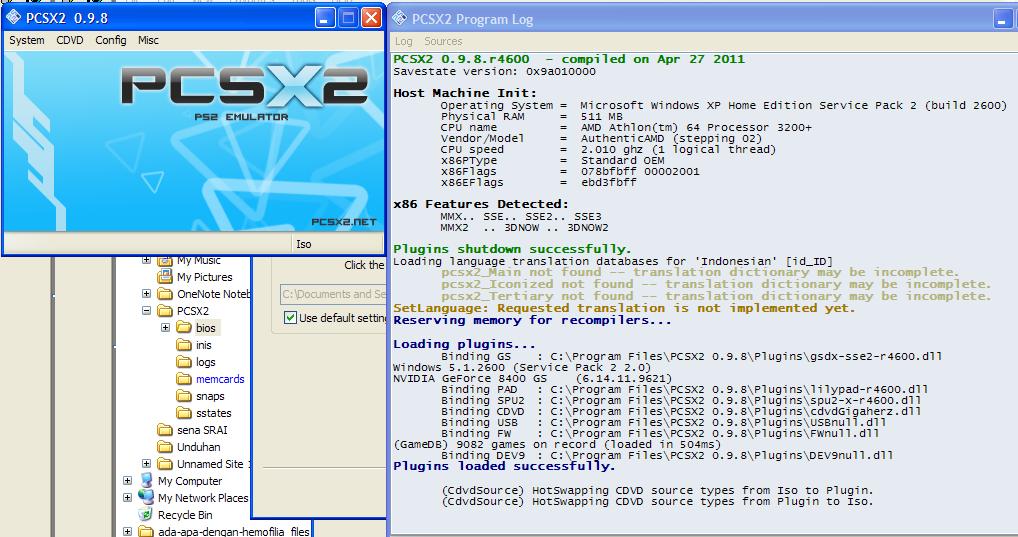Click the Iso status bar field
1018x537 pixels.
(337, 244)
